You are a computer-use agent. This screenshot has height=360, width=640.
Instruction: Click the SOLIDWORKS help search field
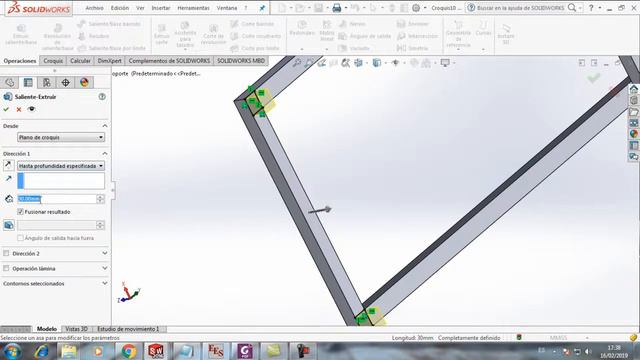point(520,8)
